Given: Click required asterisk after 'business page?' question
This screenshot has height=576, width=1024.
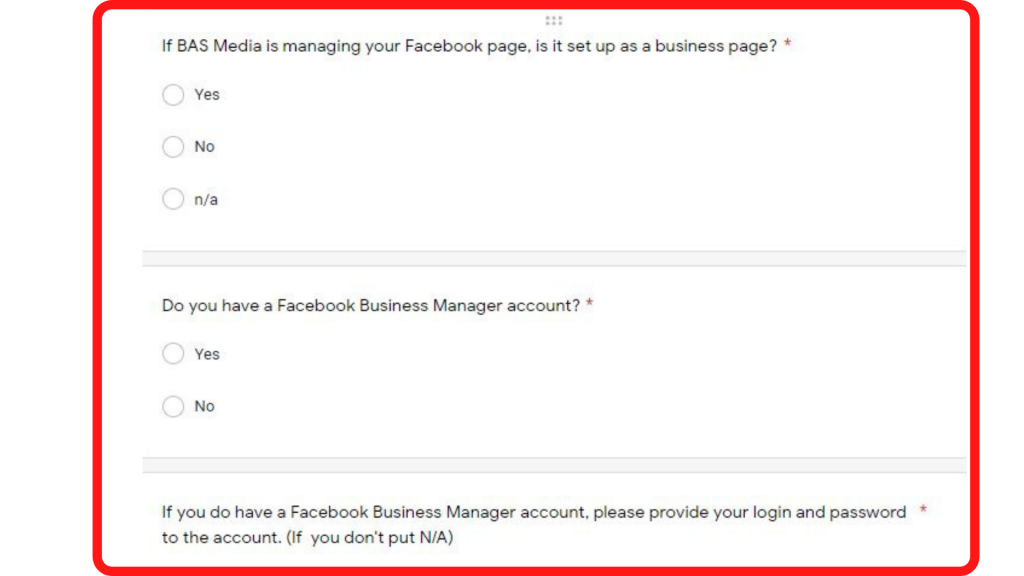Looking at the screenshot, I should pyautogui.click(x=788, y=45).
